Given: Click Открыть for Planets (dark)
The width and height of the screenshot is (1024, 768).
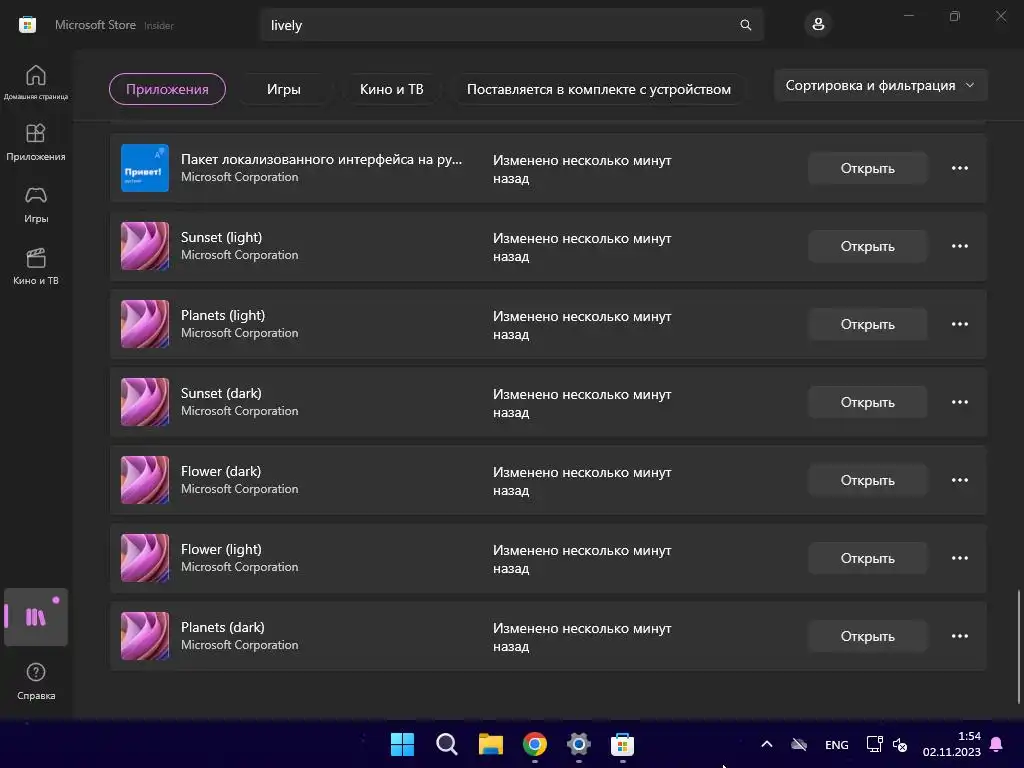Looking at the screenshot, I should tap(867, 636).
